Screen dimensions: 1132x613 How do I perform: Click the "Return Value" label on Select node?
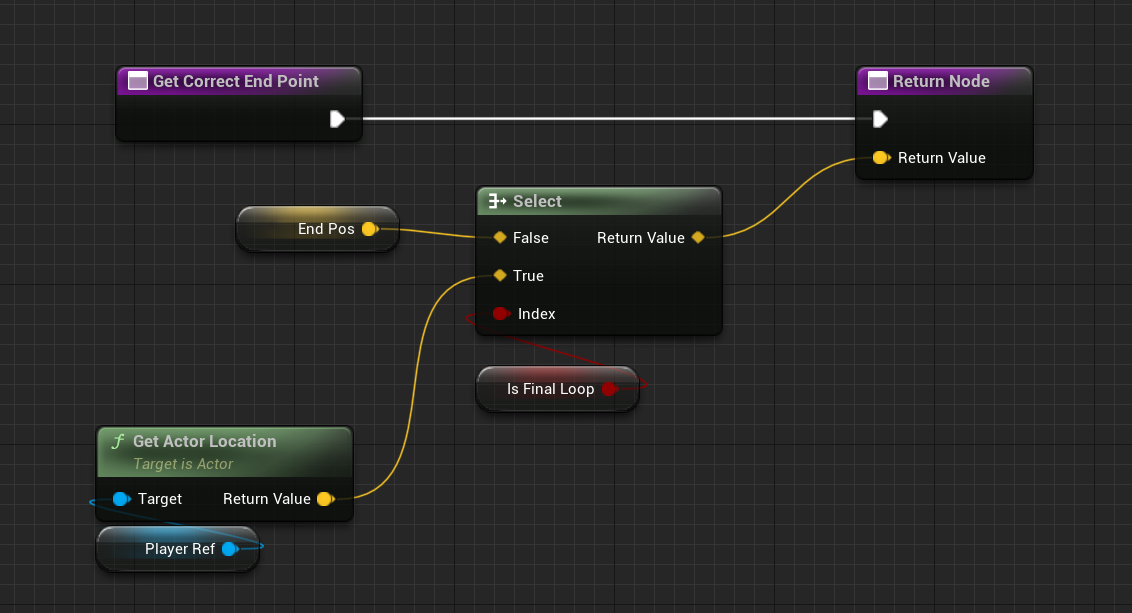(640, 238)
